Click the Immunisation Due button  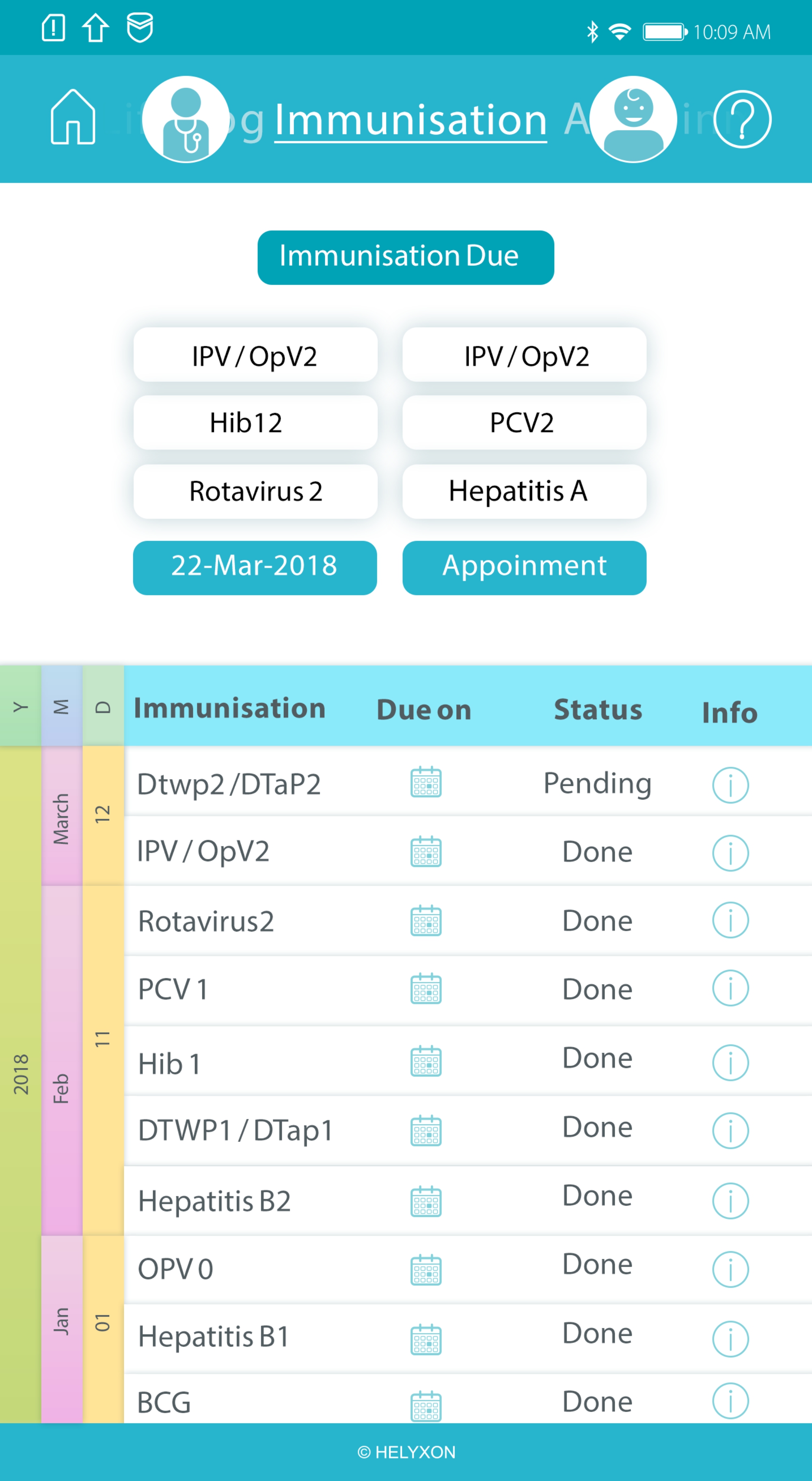[406, 257]
